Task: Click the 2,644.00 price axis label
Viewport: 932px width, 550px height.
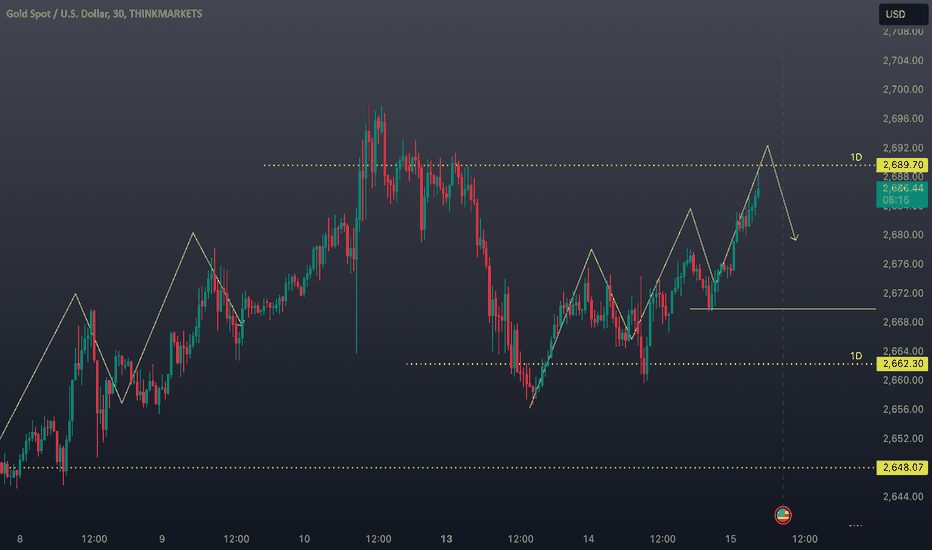Action: click(x=903, y=496)
